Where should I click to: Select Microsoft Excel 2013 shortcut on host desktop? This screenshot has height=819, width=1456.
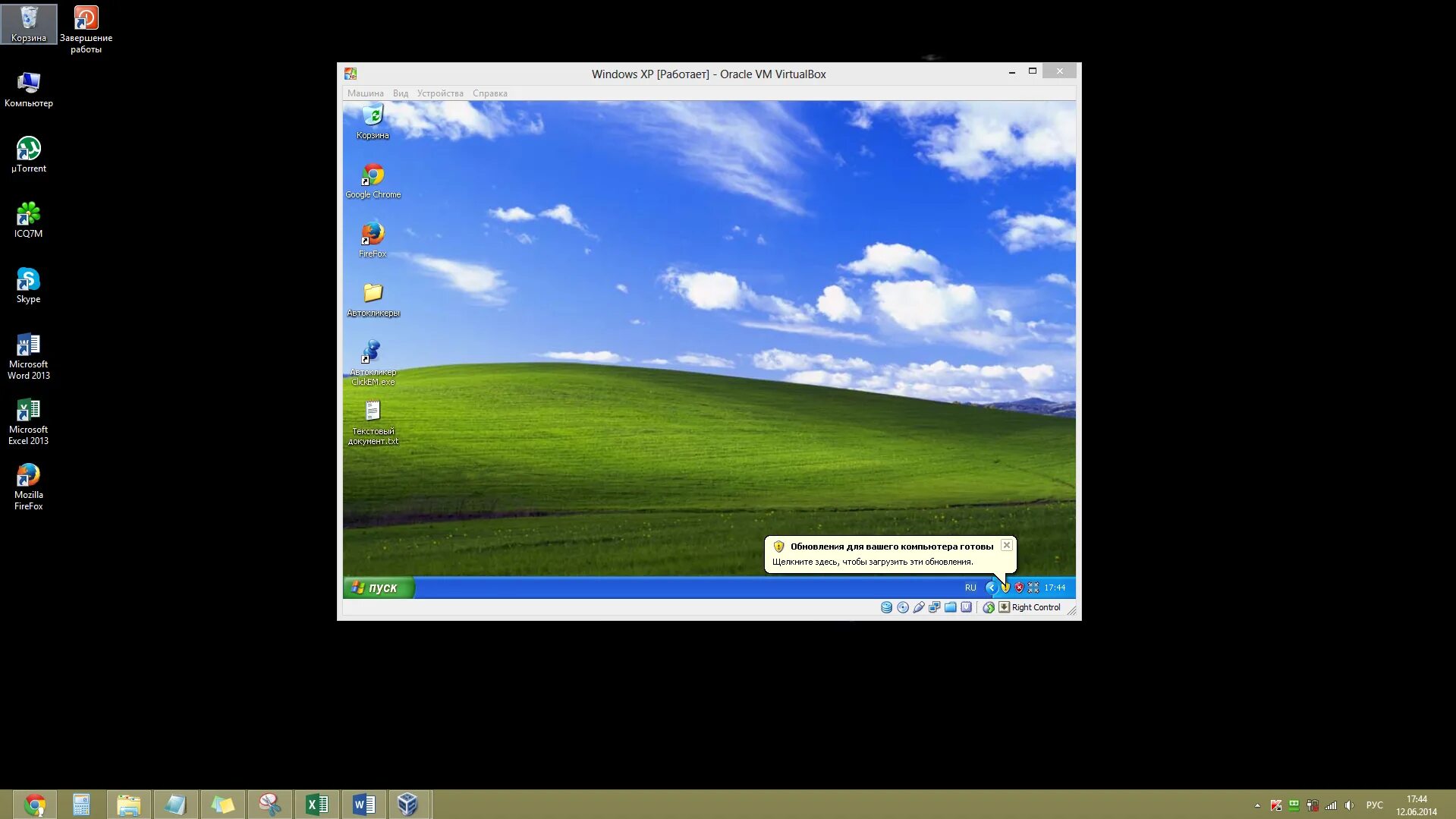tap(29, 421)
